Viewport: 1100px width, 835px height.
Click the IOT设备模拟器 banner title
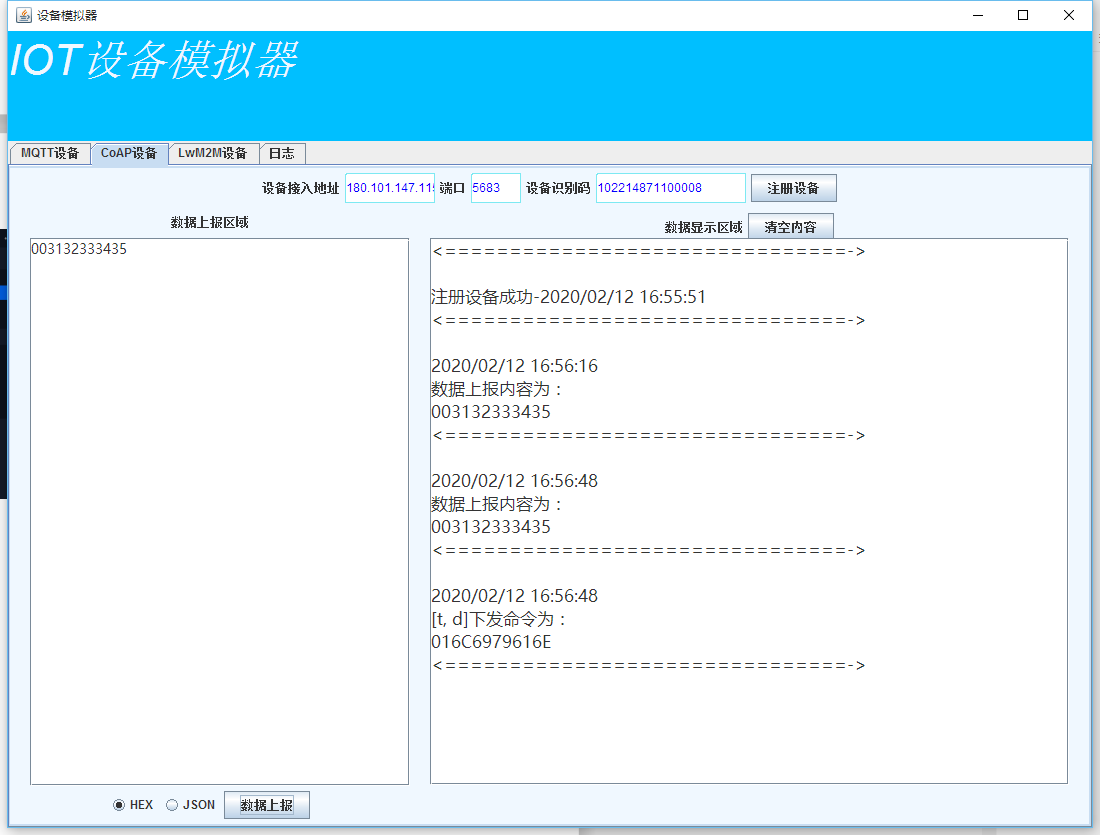[x=154, y=62]
